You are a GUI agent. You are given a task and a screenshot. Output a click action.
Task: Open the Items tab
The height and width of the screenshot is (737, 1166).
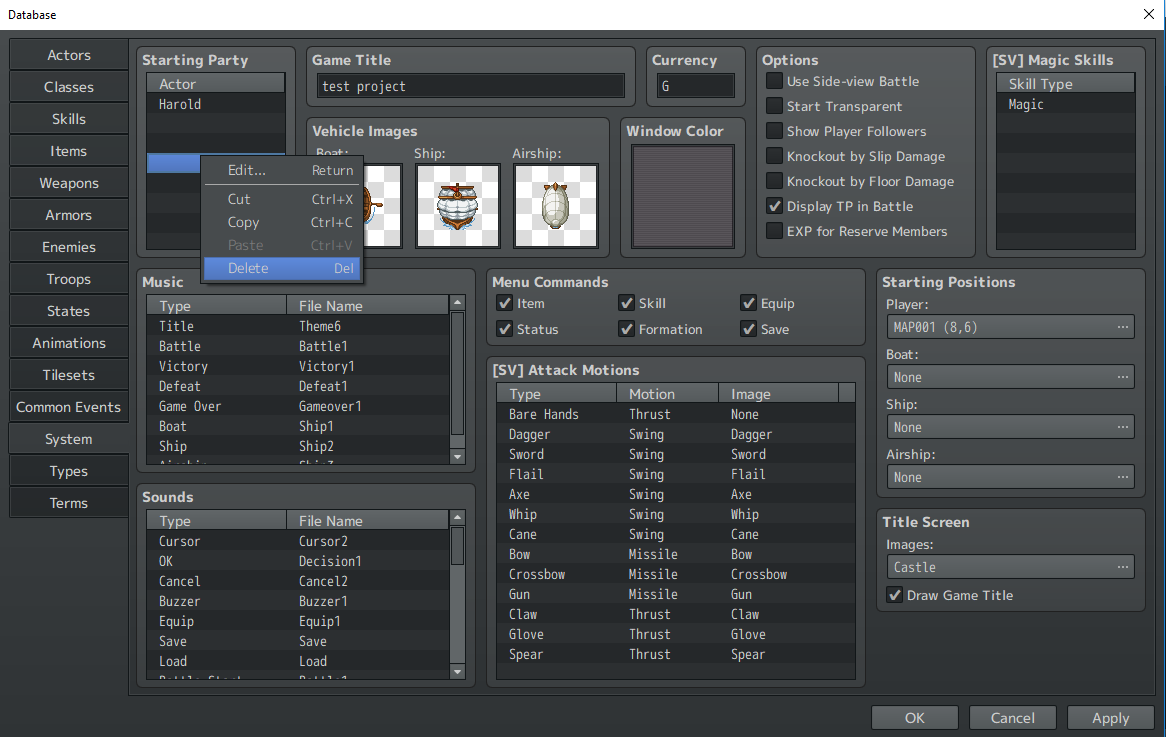pyautogui.click(x=68, y=151)
